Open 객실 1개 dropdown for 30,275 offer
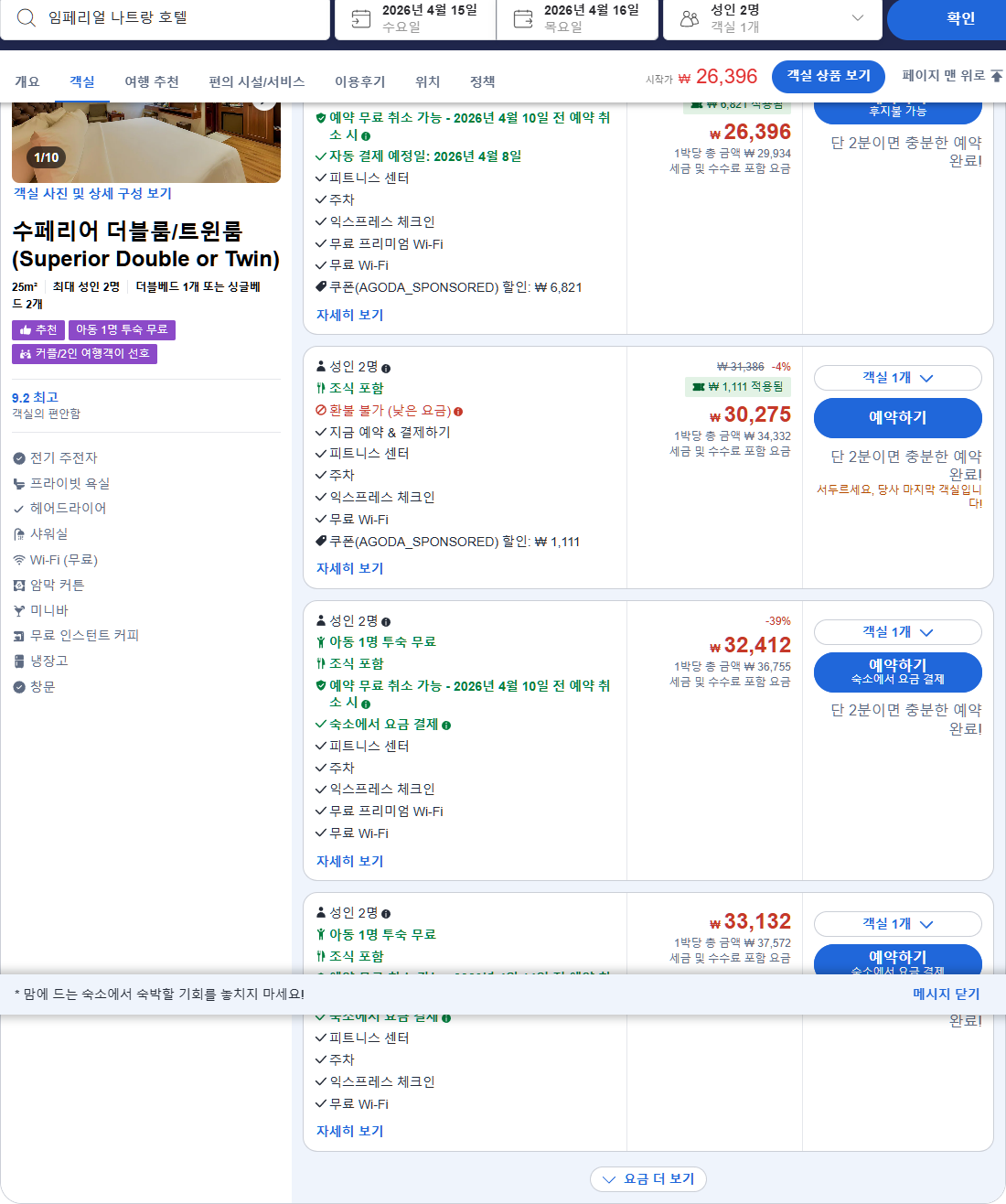 point(898,378)
